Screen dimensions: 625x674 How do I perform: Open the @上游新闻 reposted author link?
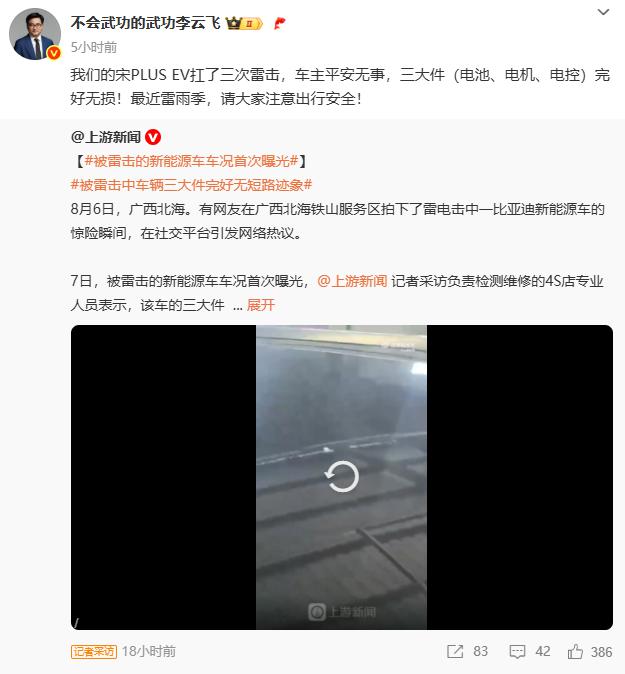click(x=106, y=137)
